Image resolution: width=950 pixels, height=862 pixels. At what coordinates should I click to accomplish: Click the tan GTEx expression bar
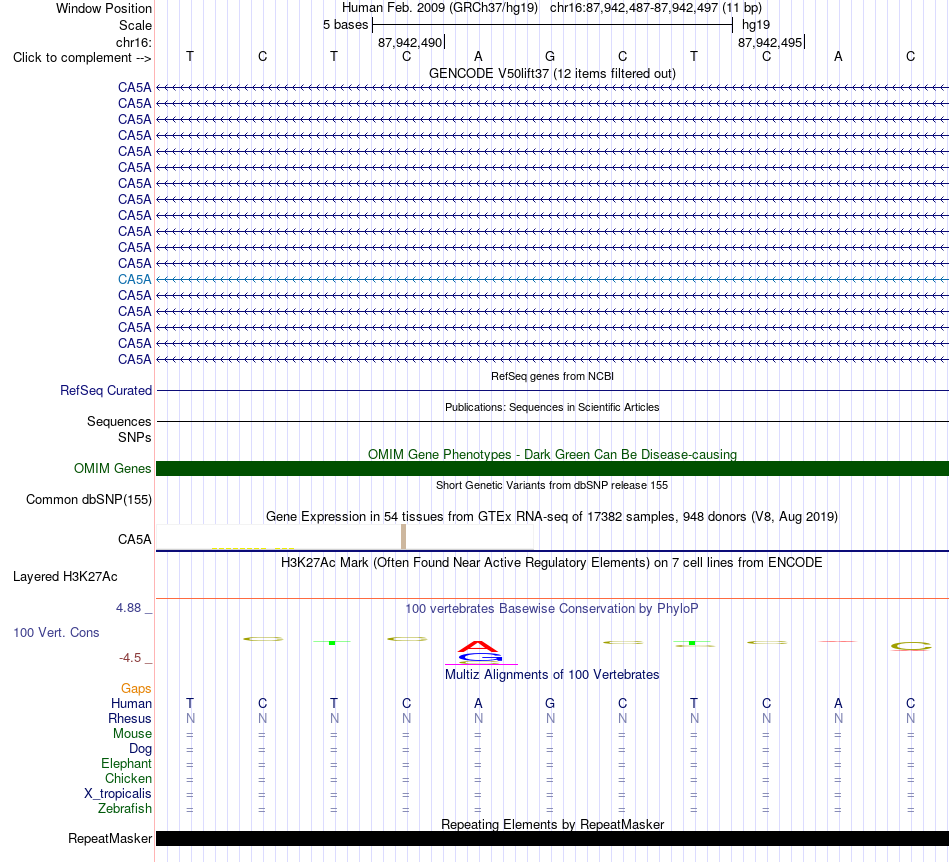coord(404,537)
